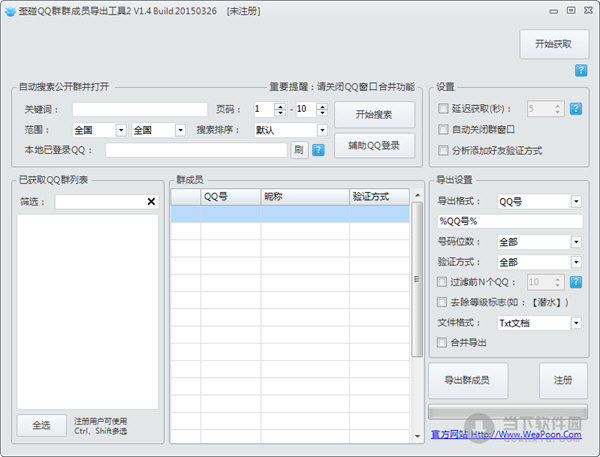The width and height of the screenshot is (600, 457).
Task: Check the 合并导出 option
Action: (442, 342)
